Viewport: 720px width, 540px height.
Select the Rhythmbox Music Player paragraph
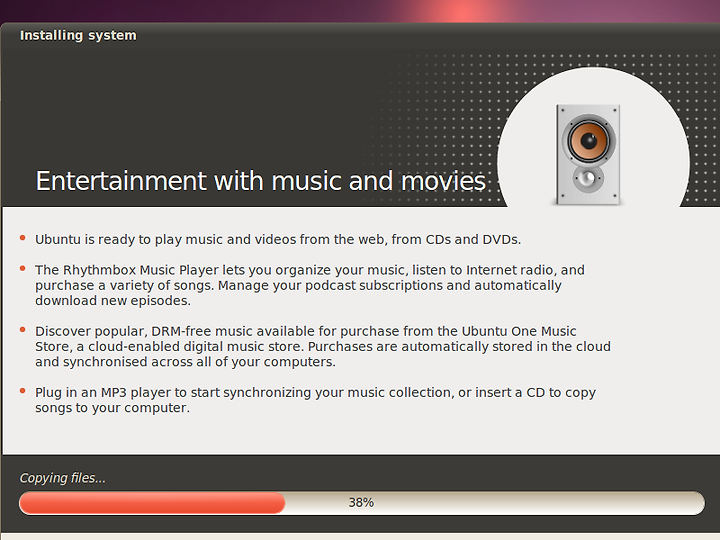tap(310, 285)
